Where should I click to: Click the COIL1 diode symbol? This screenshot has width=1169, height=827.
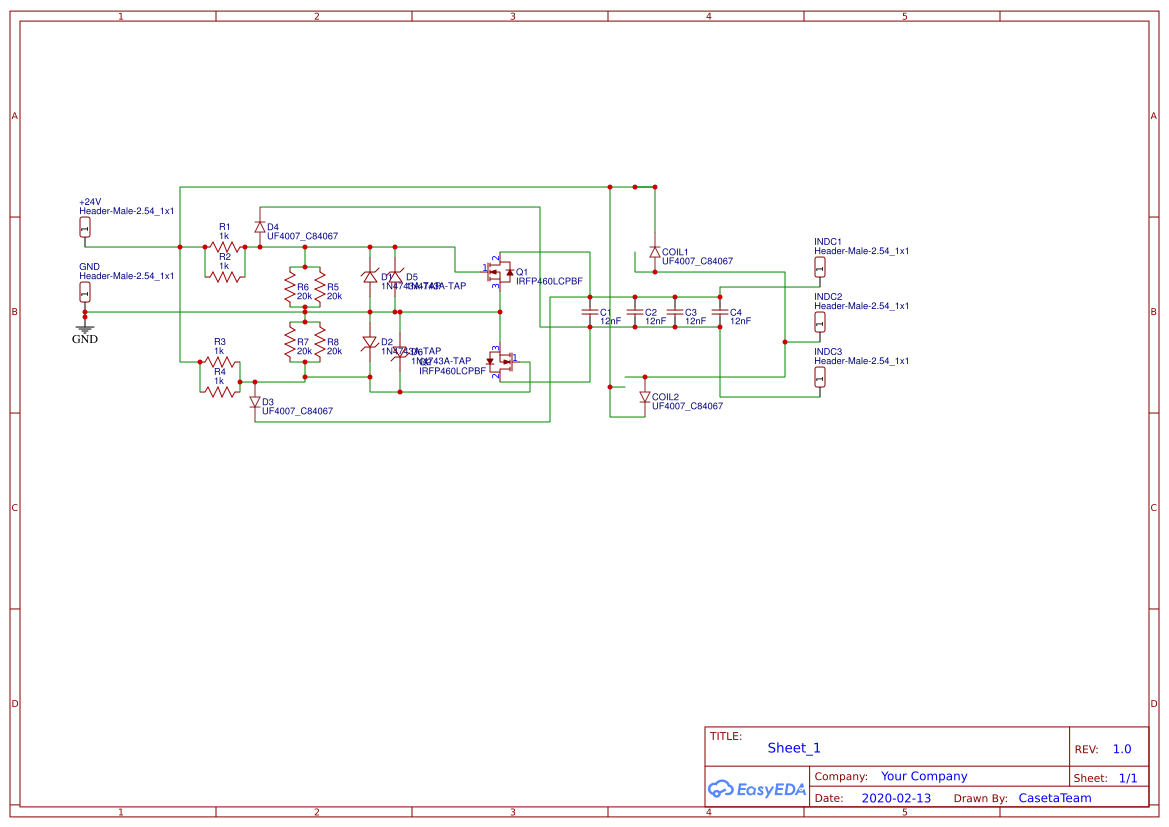(x=654, y=252)
